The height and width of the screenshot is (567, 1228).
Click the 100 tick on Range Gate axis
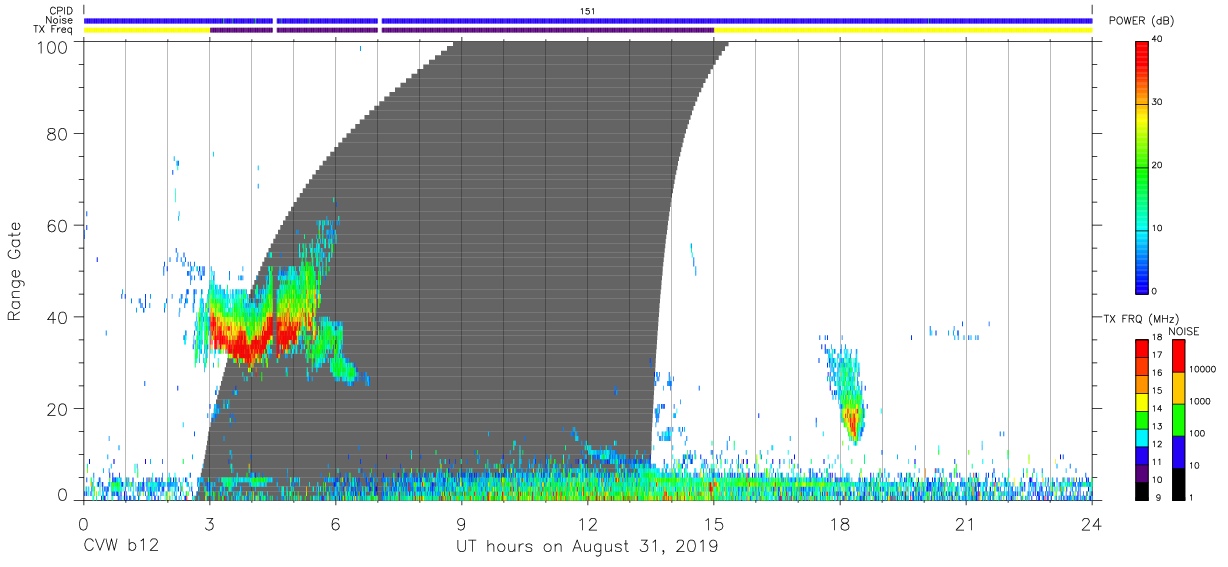tap(53, 46)
